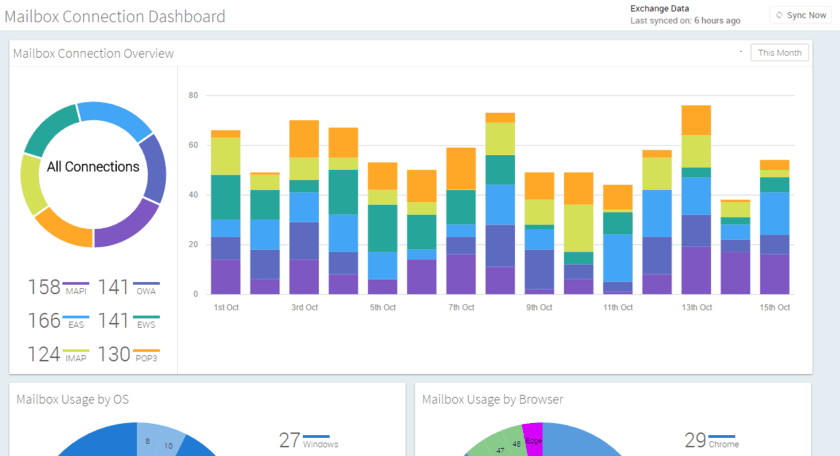Toggle the OWA legend entry
Screen dimensions: 840x456
130,288
